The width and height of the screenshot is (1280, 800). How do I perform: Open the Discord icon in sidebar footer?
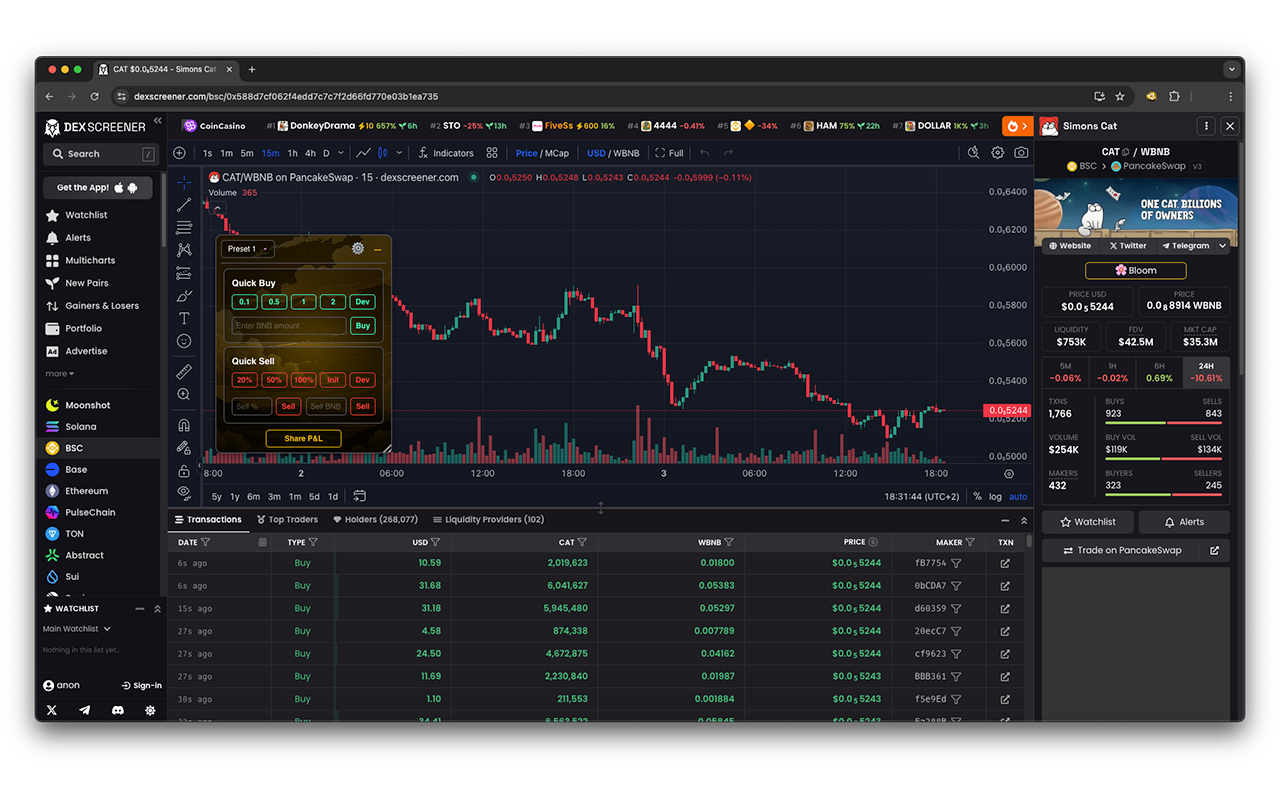[x=118, y=710]
